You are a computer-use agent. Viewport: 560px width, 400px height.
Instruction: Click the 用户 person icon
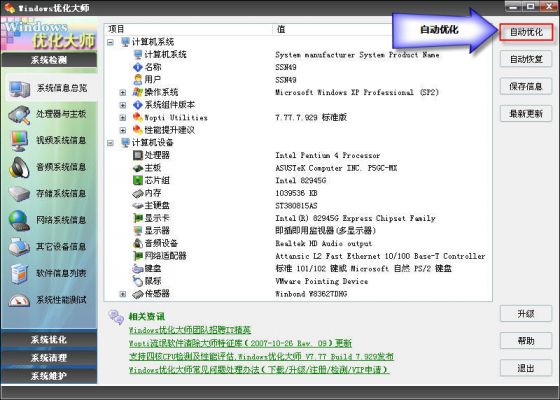pyautogui.click(x=138, y=80)
